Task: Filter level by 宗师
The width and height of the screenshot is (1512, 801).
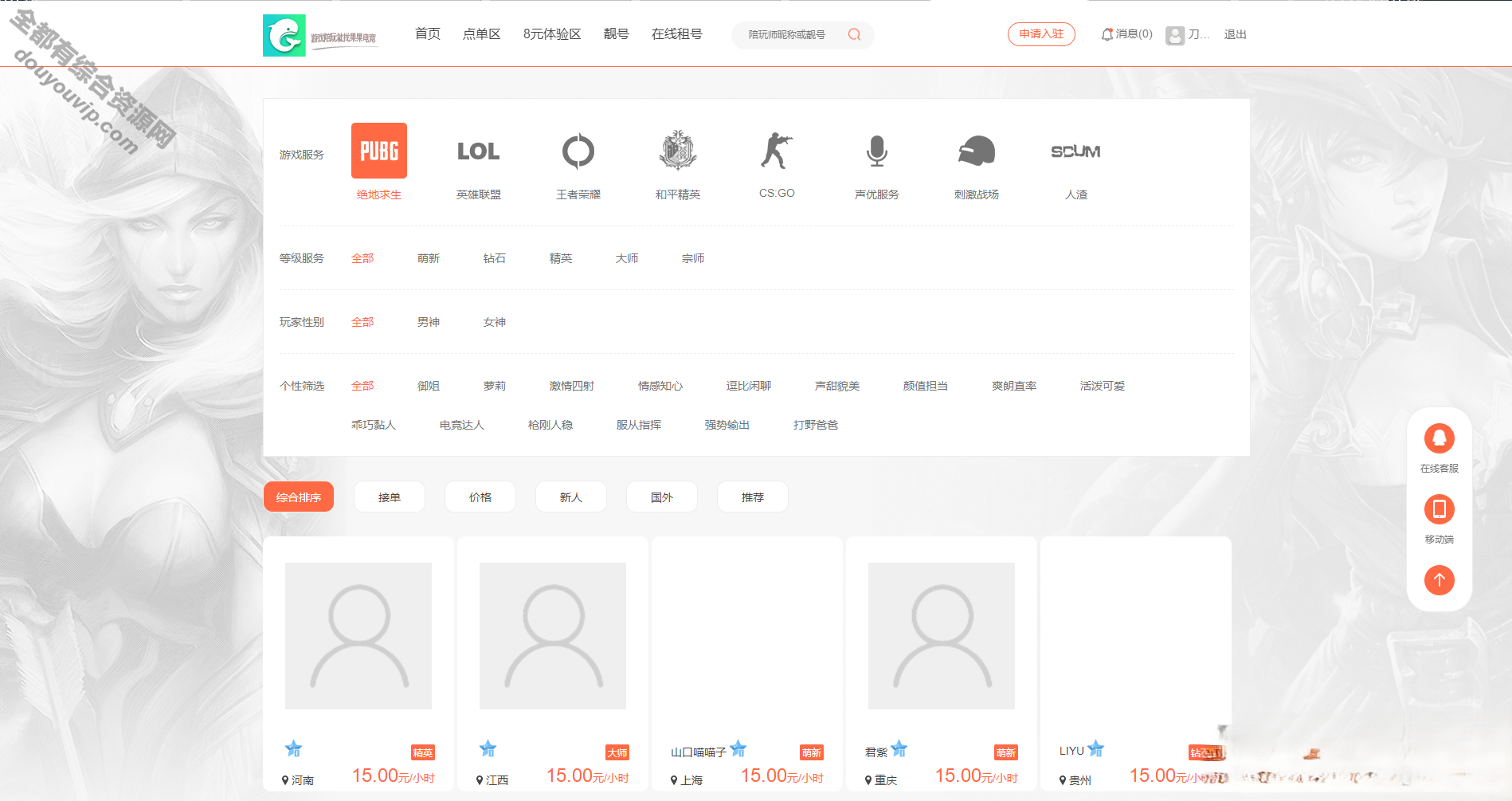Action: 693,258
